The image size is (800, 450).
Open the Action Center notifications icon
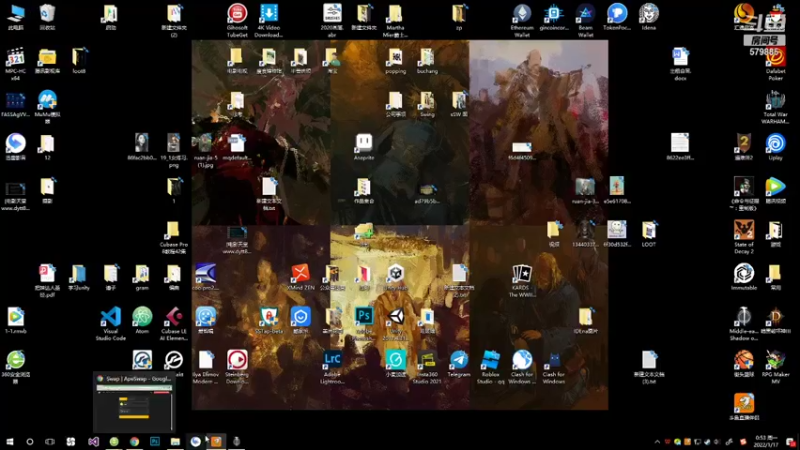point(790,442)
